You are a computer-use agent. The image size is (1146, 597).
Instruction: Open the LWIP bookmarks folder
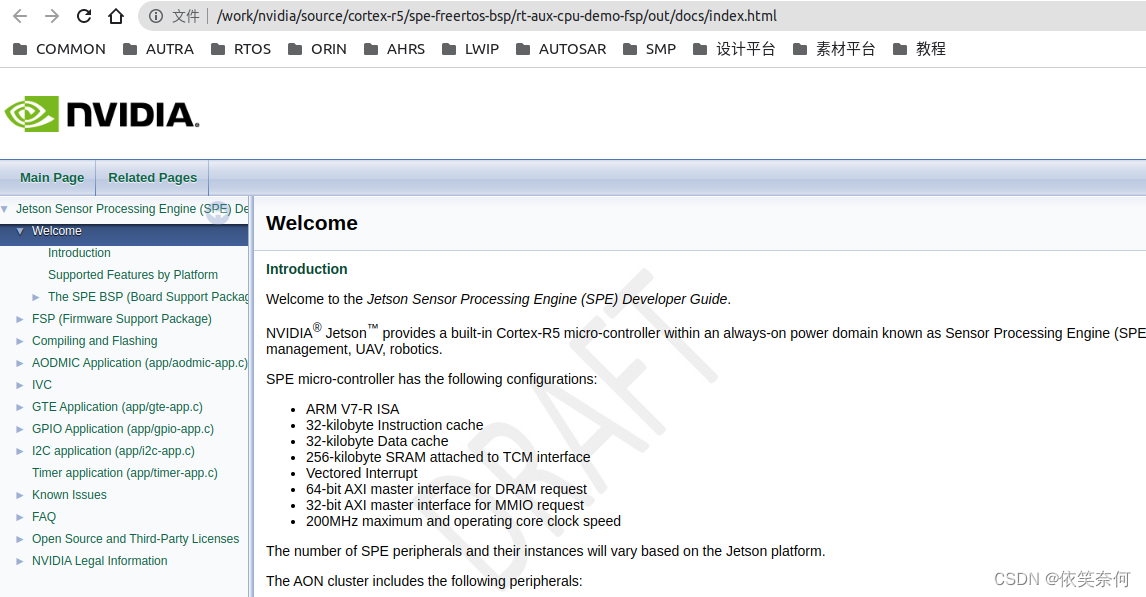[x=470, y=49]
